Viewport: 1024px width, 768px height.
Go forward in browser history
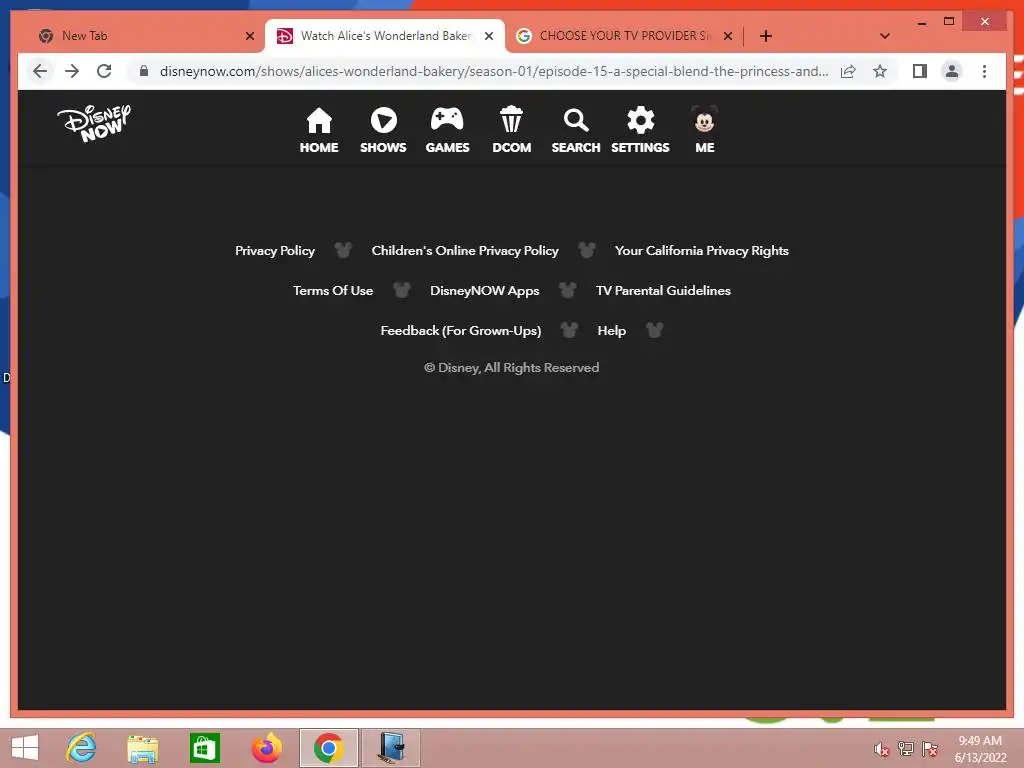click(72, 71)
